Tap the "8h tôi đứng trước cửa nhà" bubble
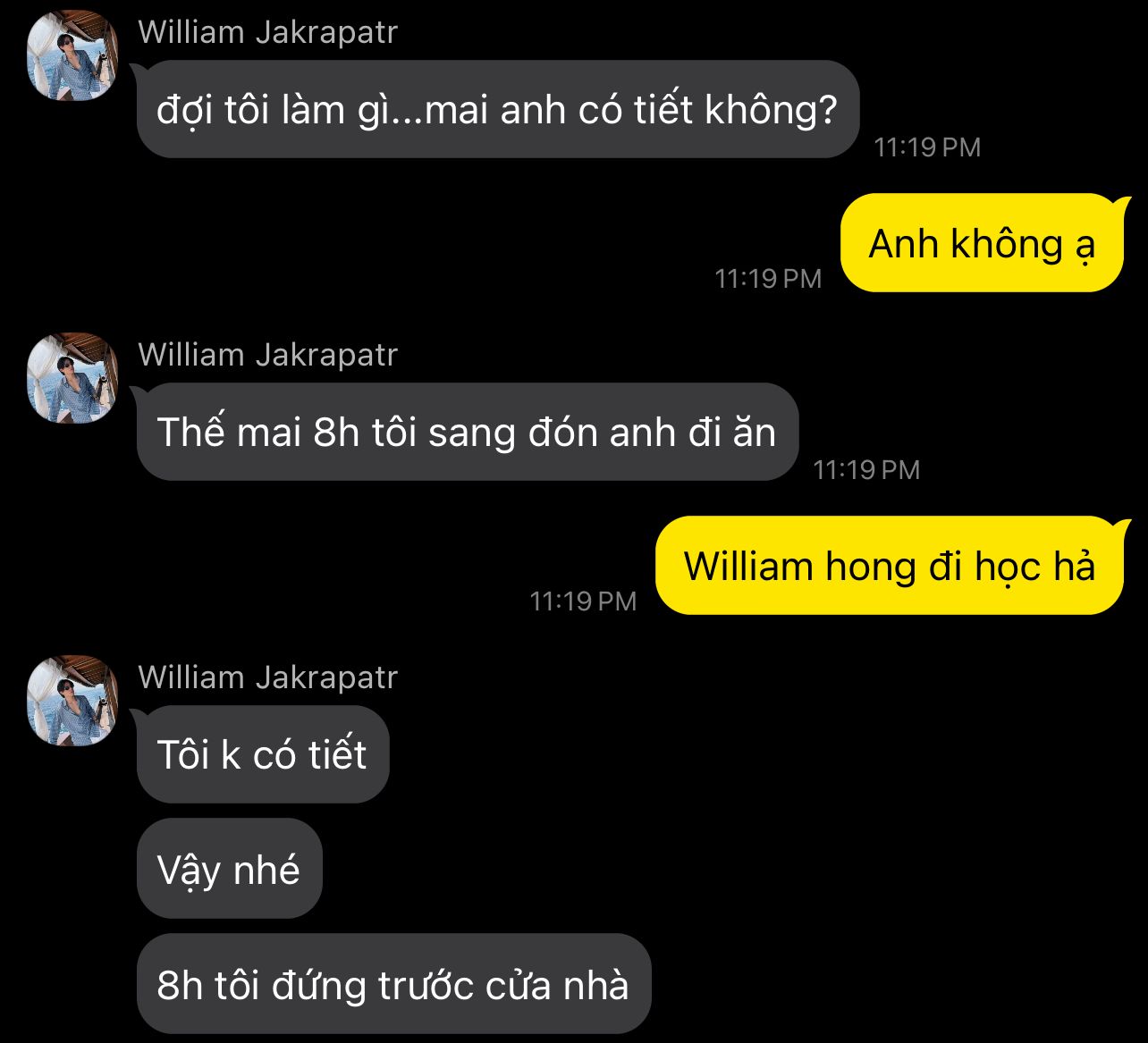1148x1043 pixels. [x=393, y=984]
